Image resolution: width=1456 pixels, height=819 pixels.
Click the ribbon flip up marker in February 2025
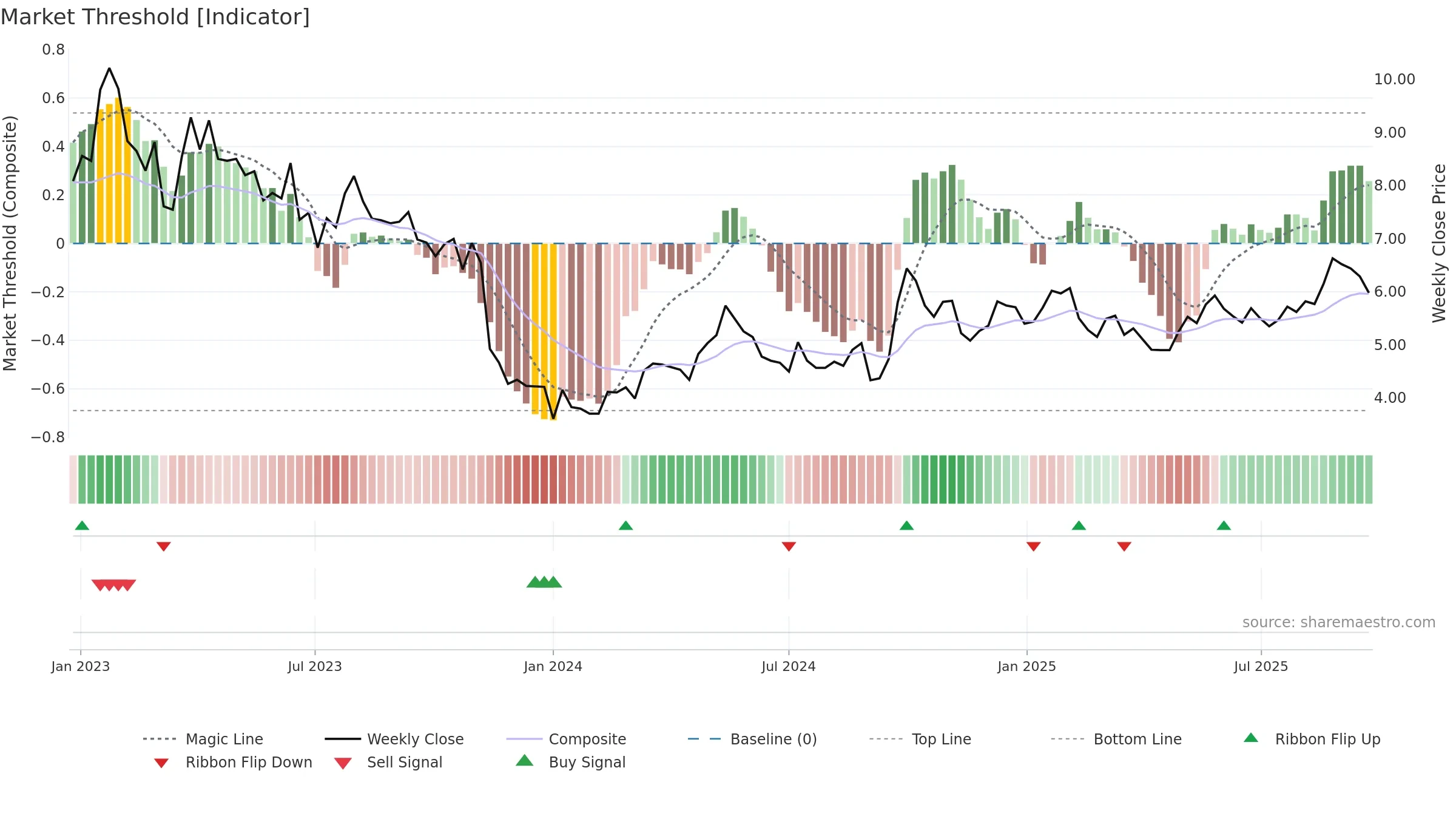click(x=1079, y=525)
